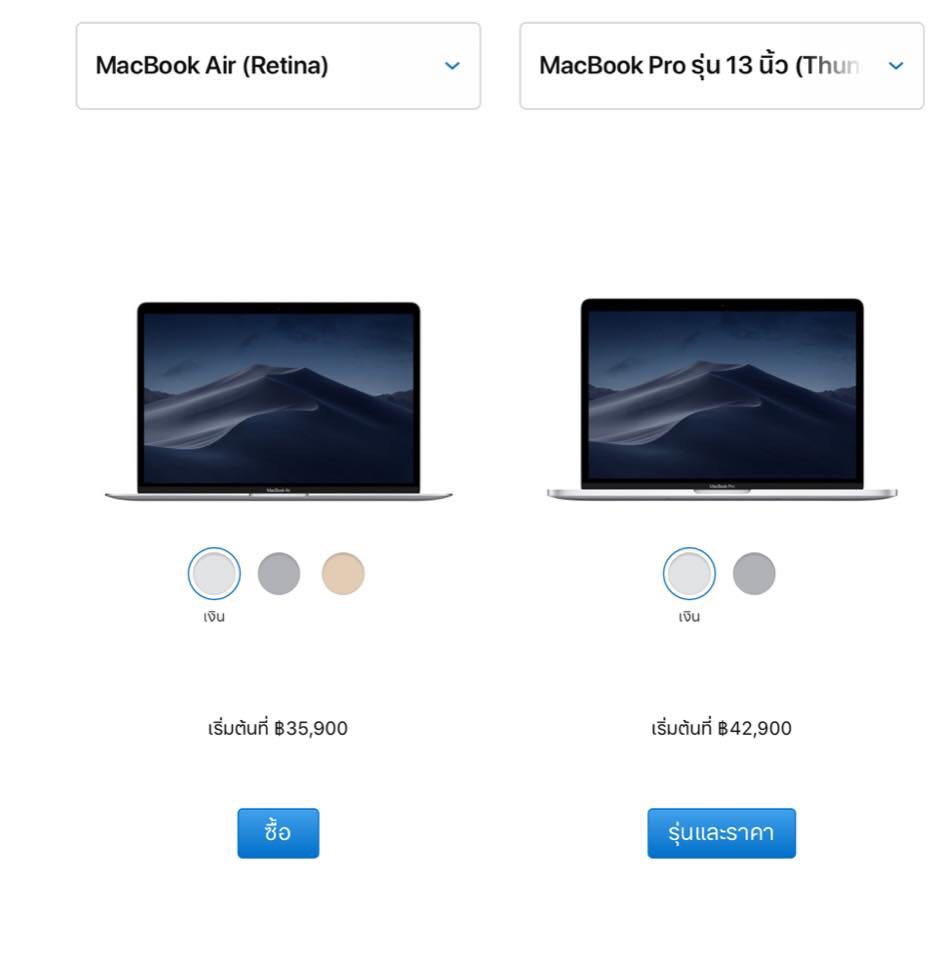Click the tiny MacBook Pro label below display
936x960 pixels.
[722, 486]
